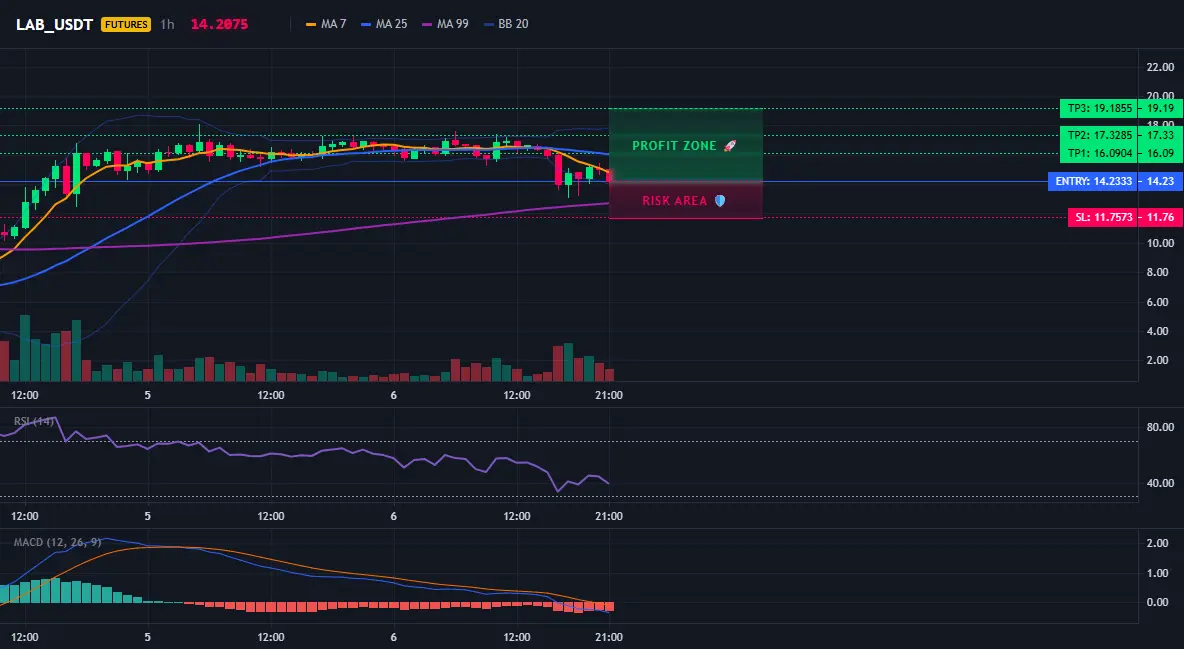Click the MACD (12, 26, 9) indicator label

coord(57,542)
